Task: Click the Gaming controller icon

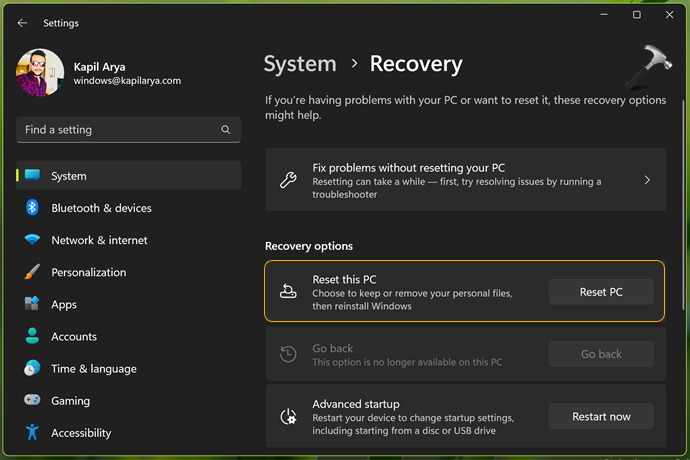Action: coord(32,400)
